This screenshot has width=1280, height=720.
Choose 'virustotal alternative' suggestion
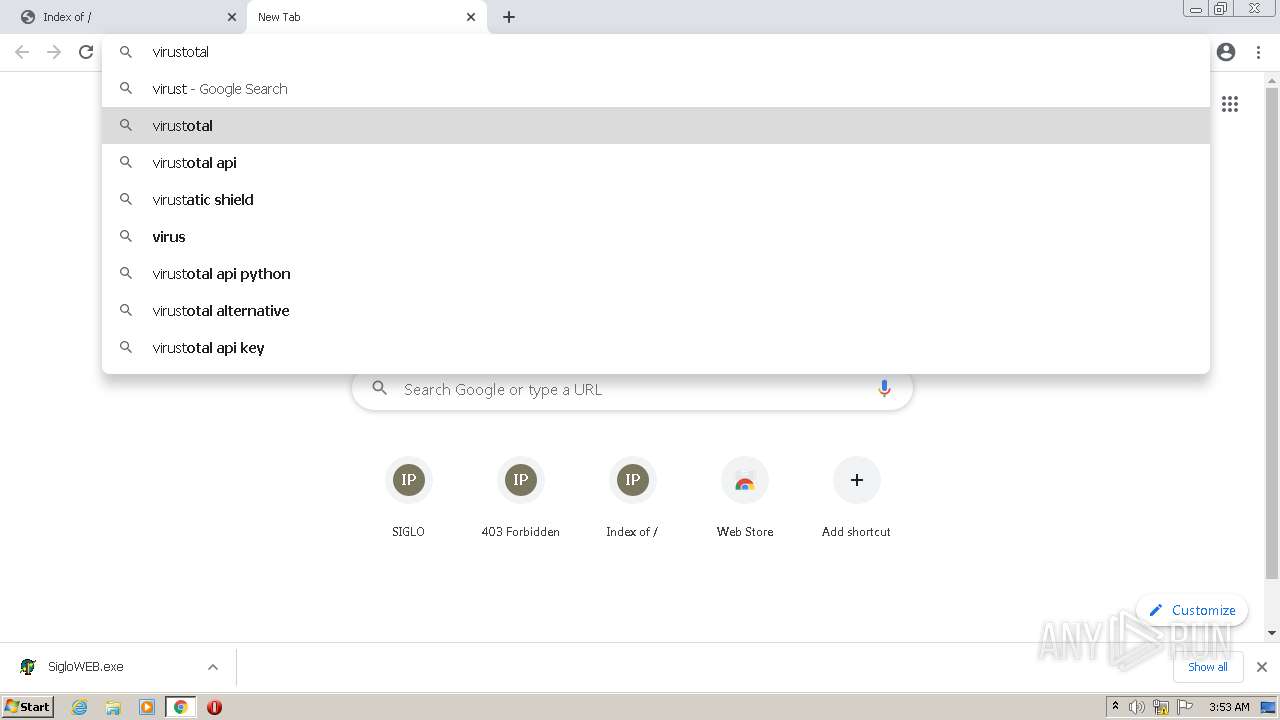(x=655, y=311)
